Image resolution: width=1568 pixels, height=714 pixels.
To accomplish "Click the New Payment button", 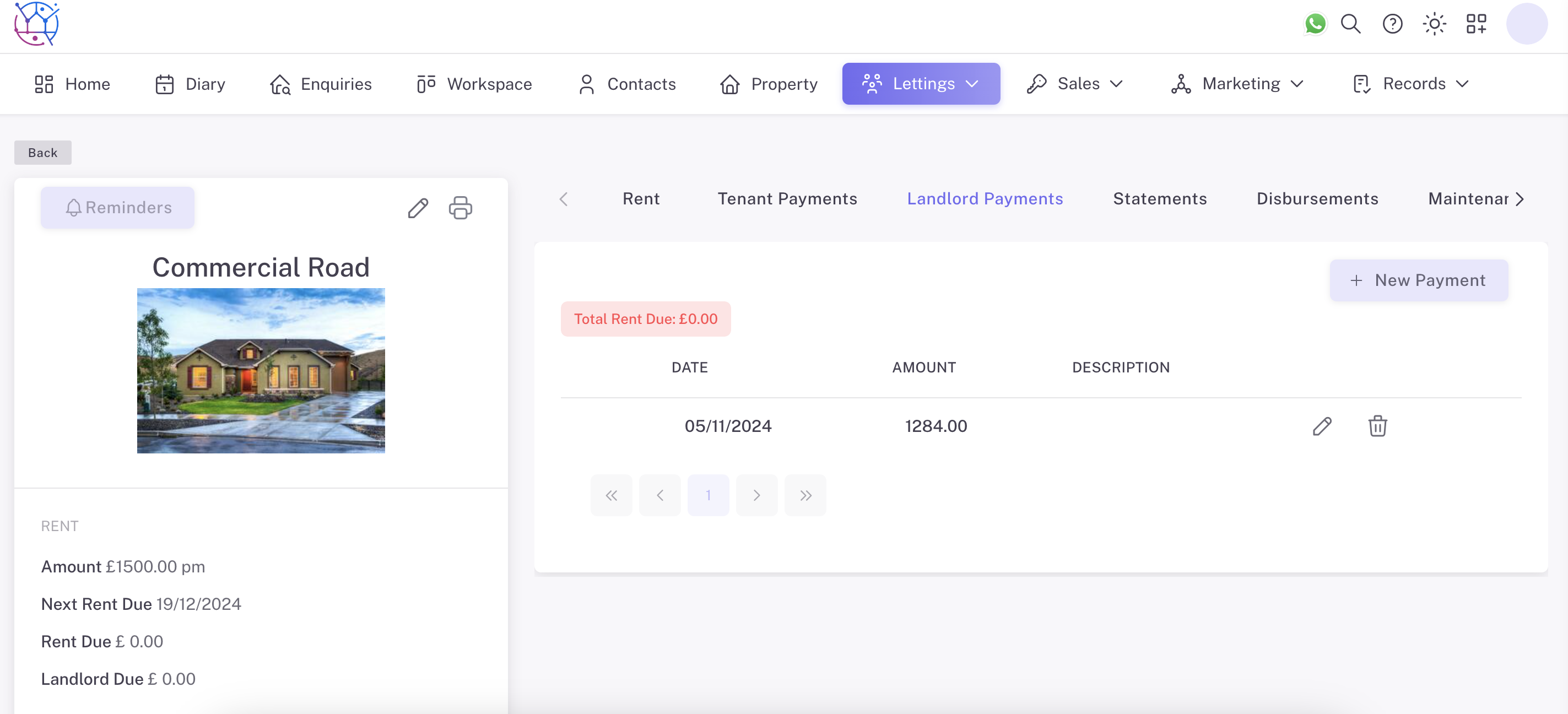I will coord(1418,280).
